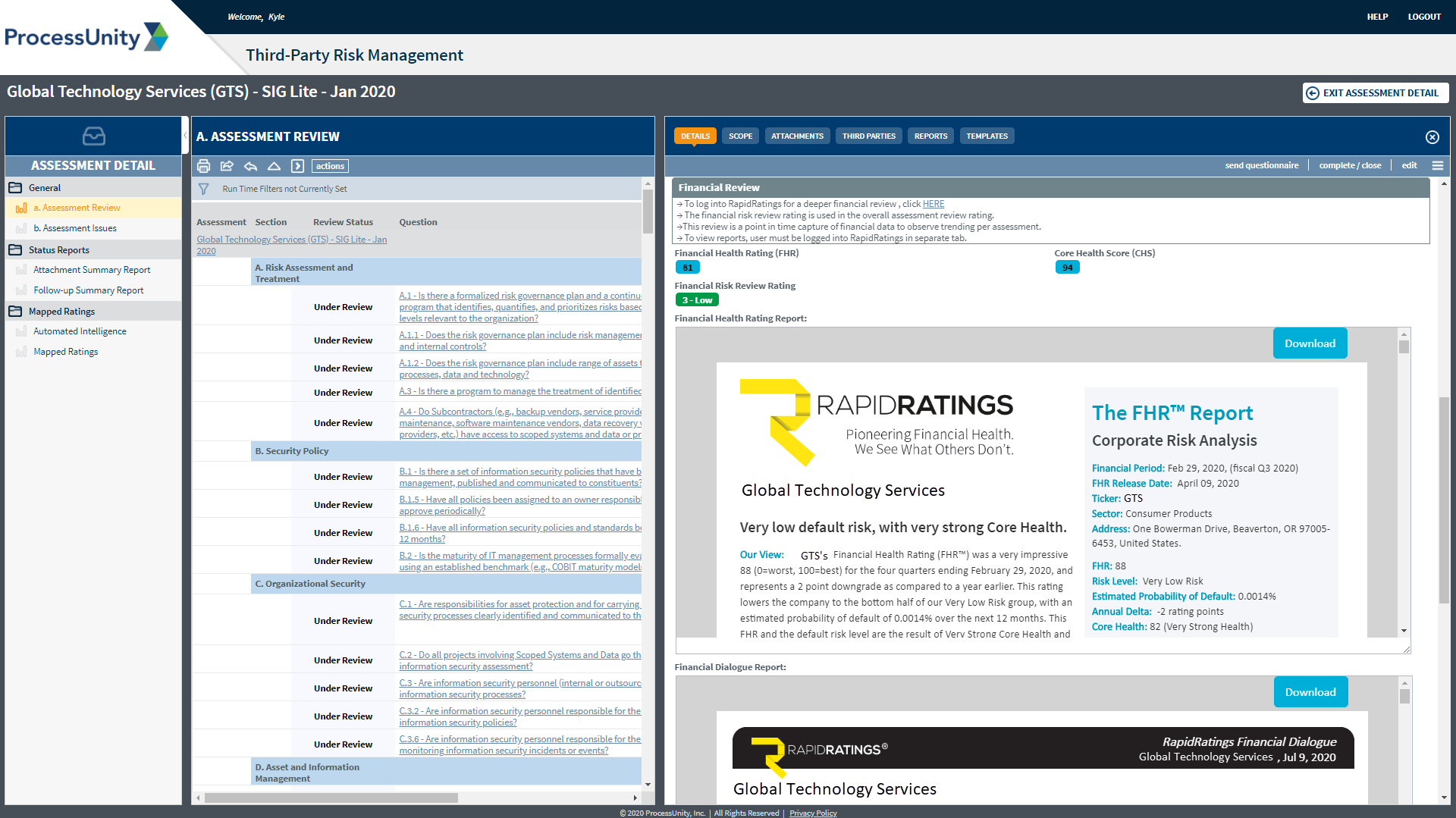Screen dimensions: 1456x818
Task: Click the up triangle icon in review toolbar
Action: tap(274, 166)
